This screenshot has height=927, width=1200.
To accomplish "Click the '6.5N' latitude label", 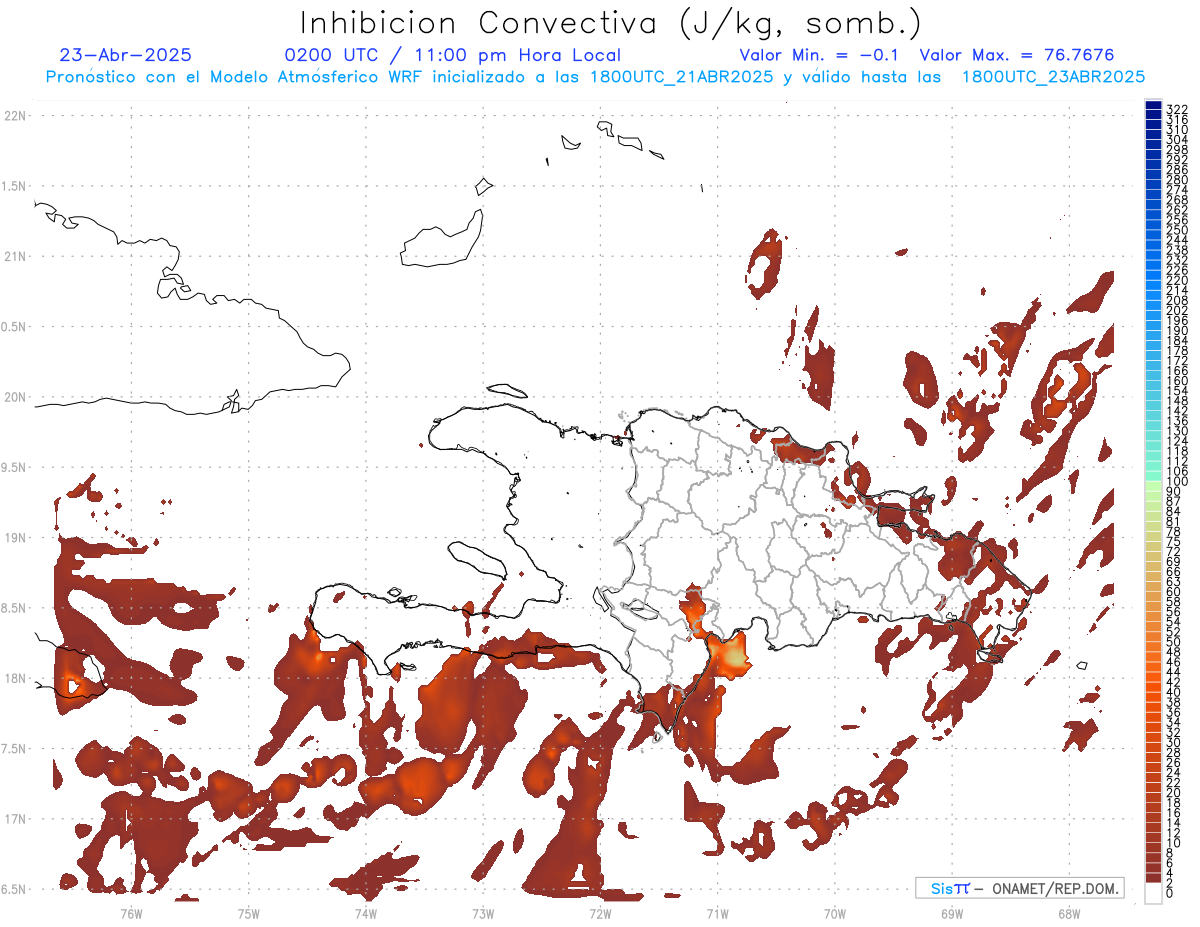I will tap(15, 889).
